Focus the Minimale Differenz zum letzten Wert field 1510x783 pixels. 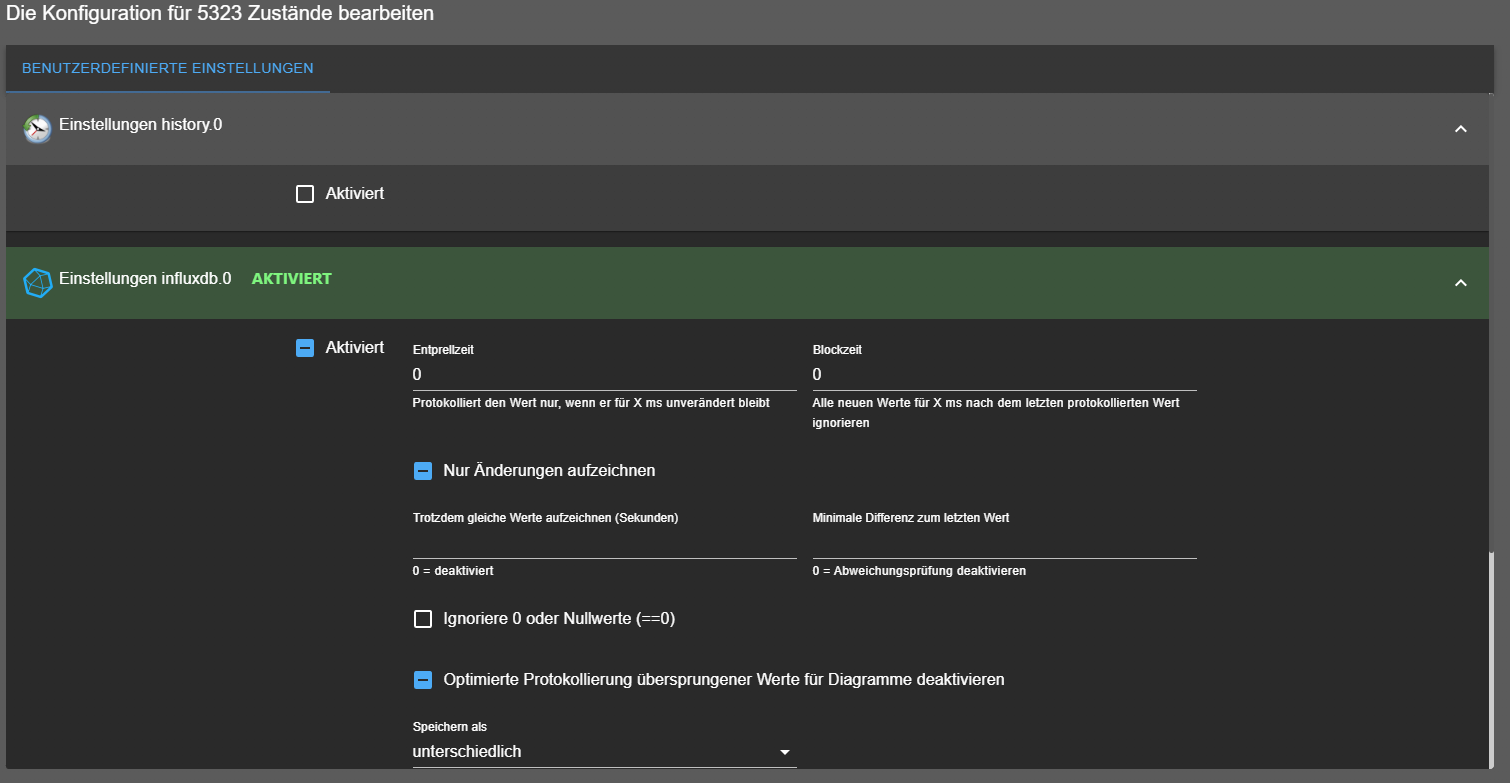click(1004, 543)
